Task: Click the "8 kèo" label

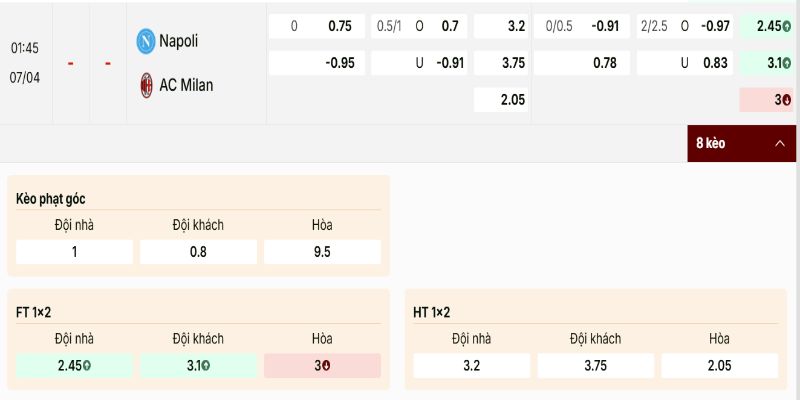Action: tap(710, 144)
